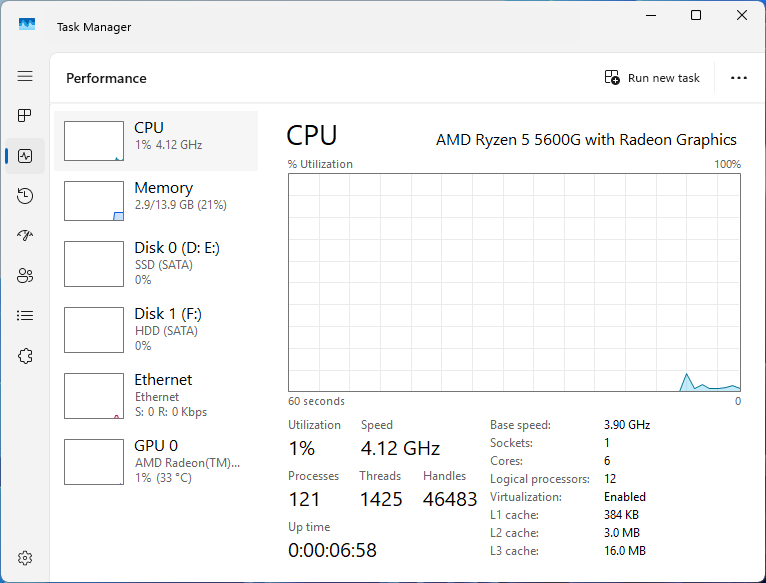Viewport: 766px width, 583px height.
Task: Click the Ethernet mini graph thumbnail
Action: (x=94, y=396)
